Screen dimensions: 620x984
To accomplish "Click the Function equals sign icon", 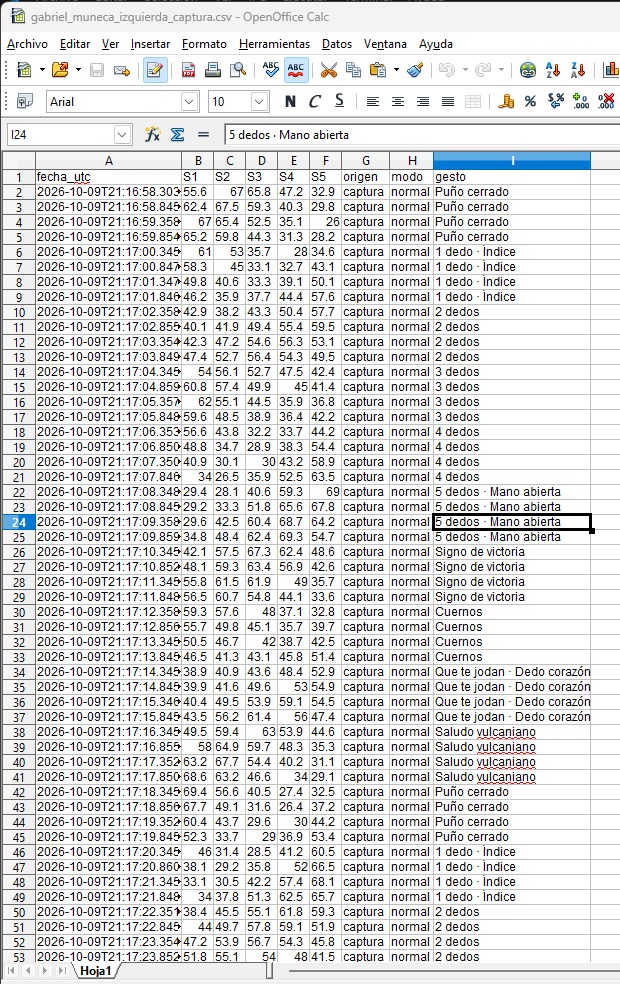I will click(203, 134).
